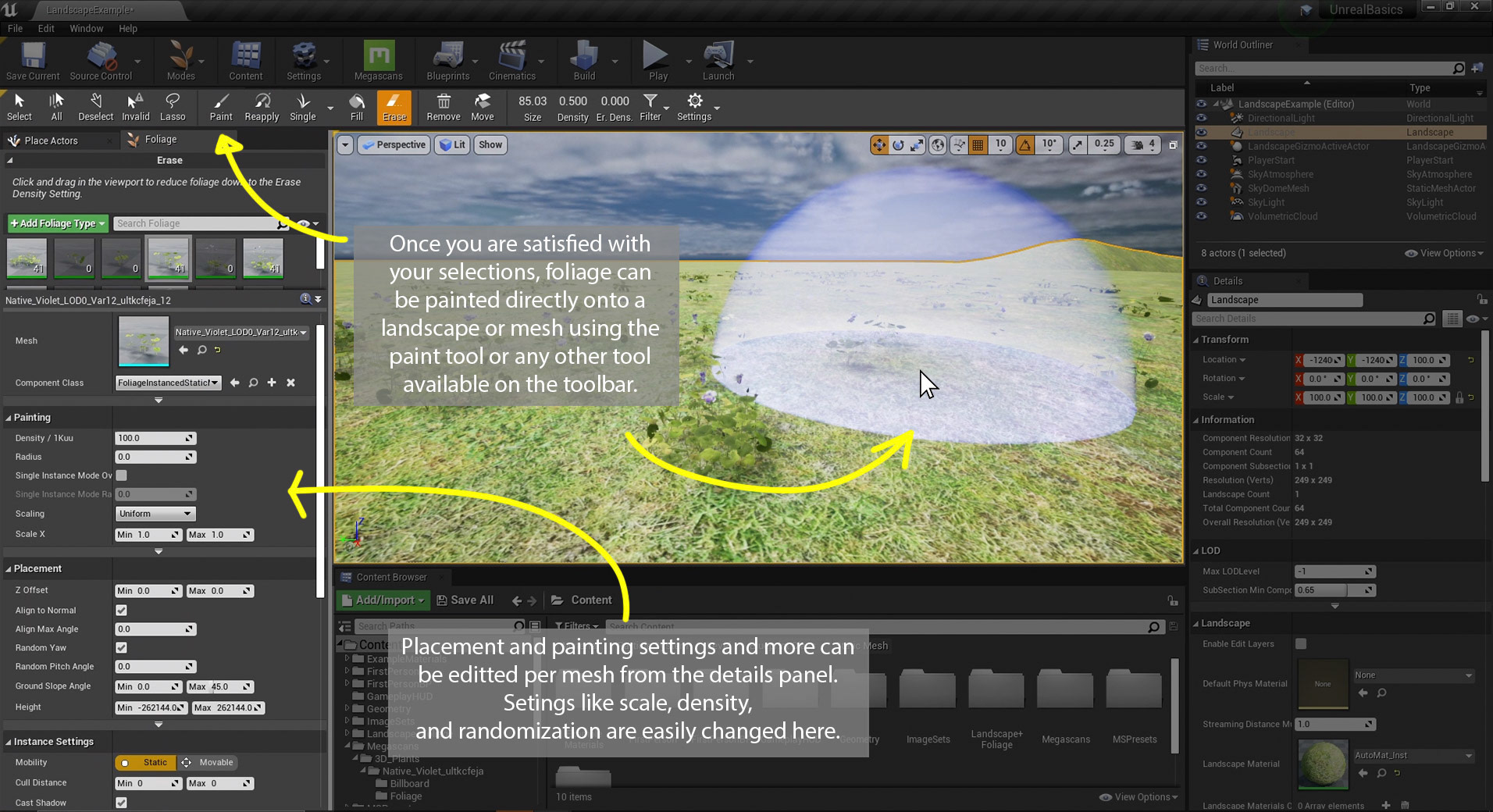
Task: Open the Cinematics toolbar icon
Action: (512, 61)
